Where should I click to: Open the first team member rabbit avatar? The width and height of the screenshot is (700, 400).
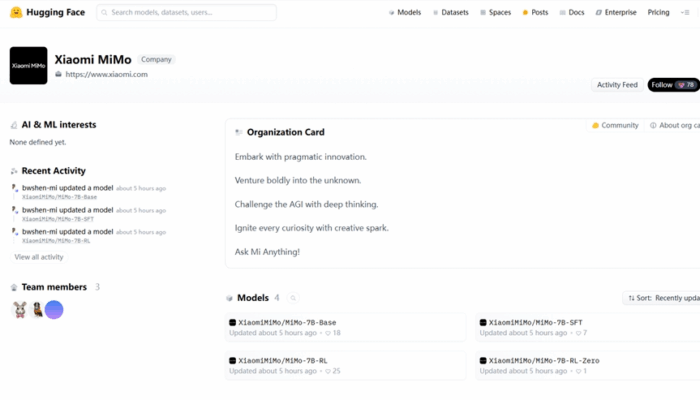[20, 309]
